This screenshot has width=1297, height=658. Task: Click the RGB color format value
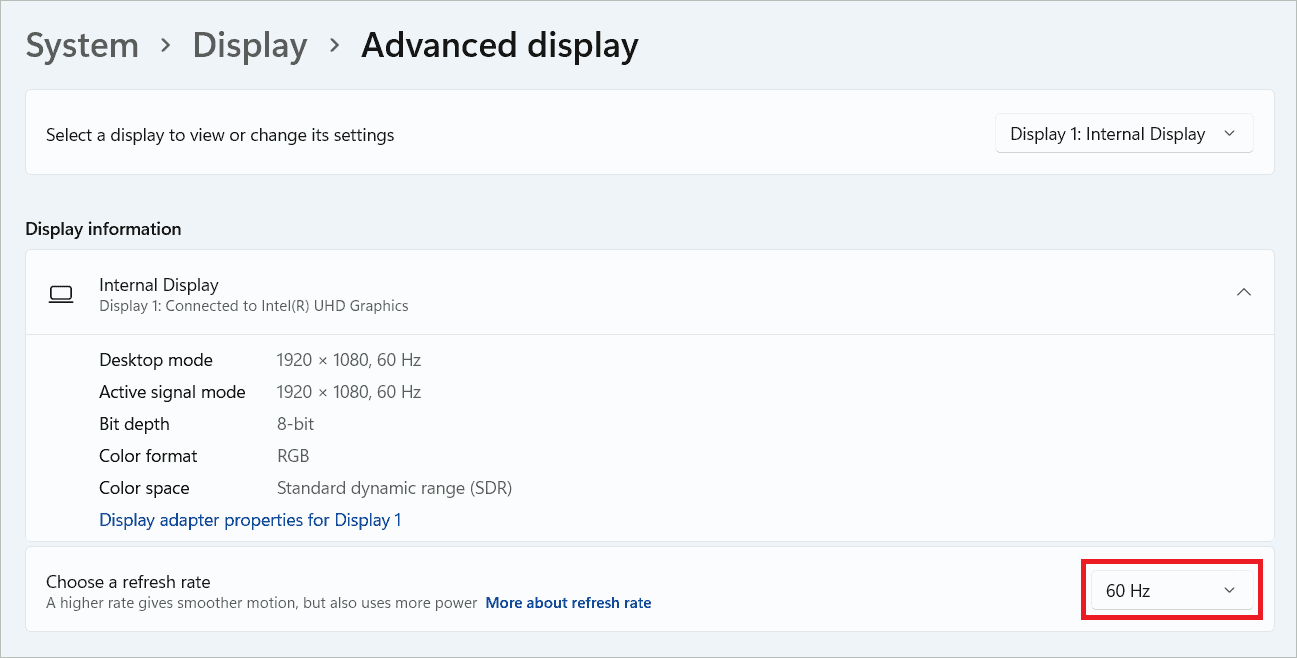pos(293,455)
